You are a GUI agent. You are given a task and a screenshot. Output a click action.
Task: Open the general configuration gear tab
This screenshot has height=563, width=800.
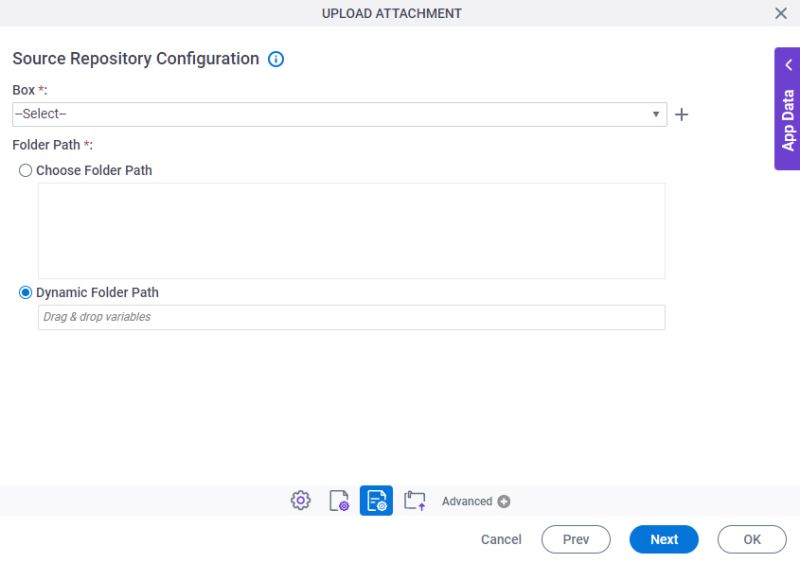pyautogui.click(x=301, y=500)
